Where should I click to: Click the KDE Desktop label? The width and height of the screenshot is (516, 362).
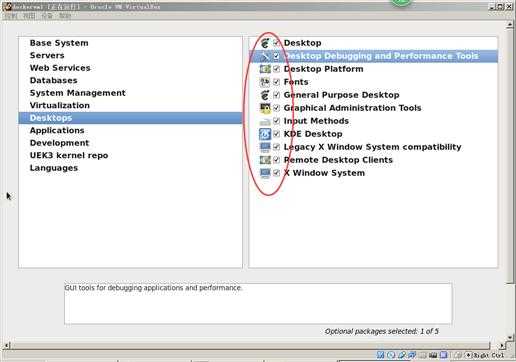(313, 134)
